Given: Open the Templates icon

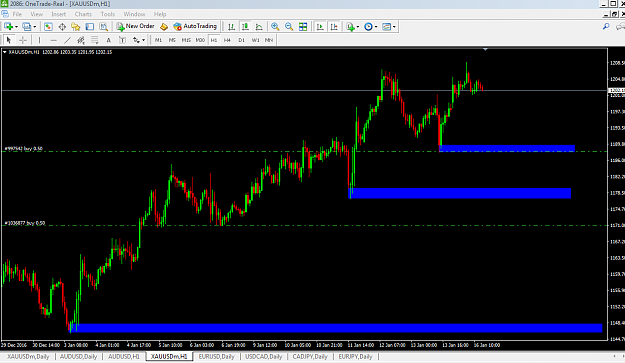Looking at the screenshot, I should click(x=386, y=27).
